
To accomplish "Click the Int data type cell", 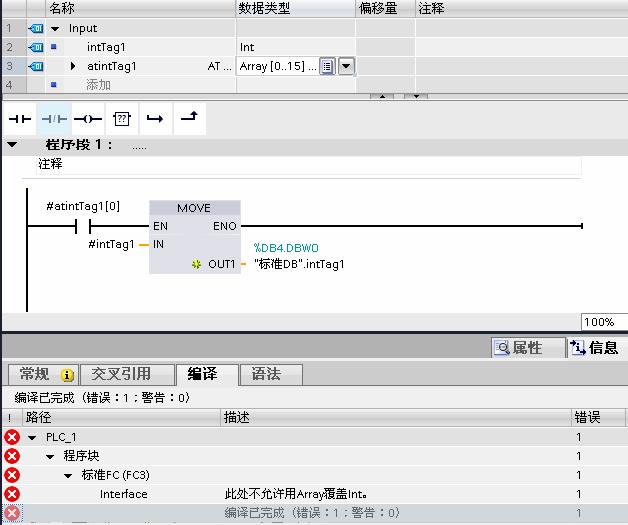I will click(x=296, y=47).
